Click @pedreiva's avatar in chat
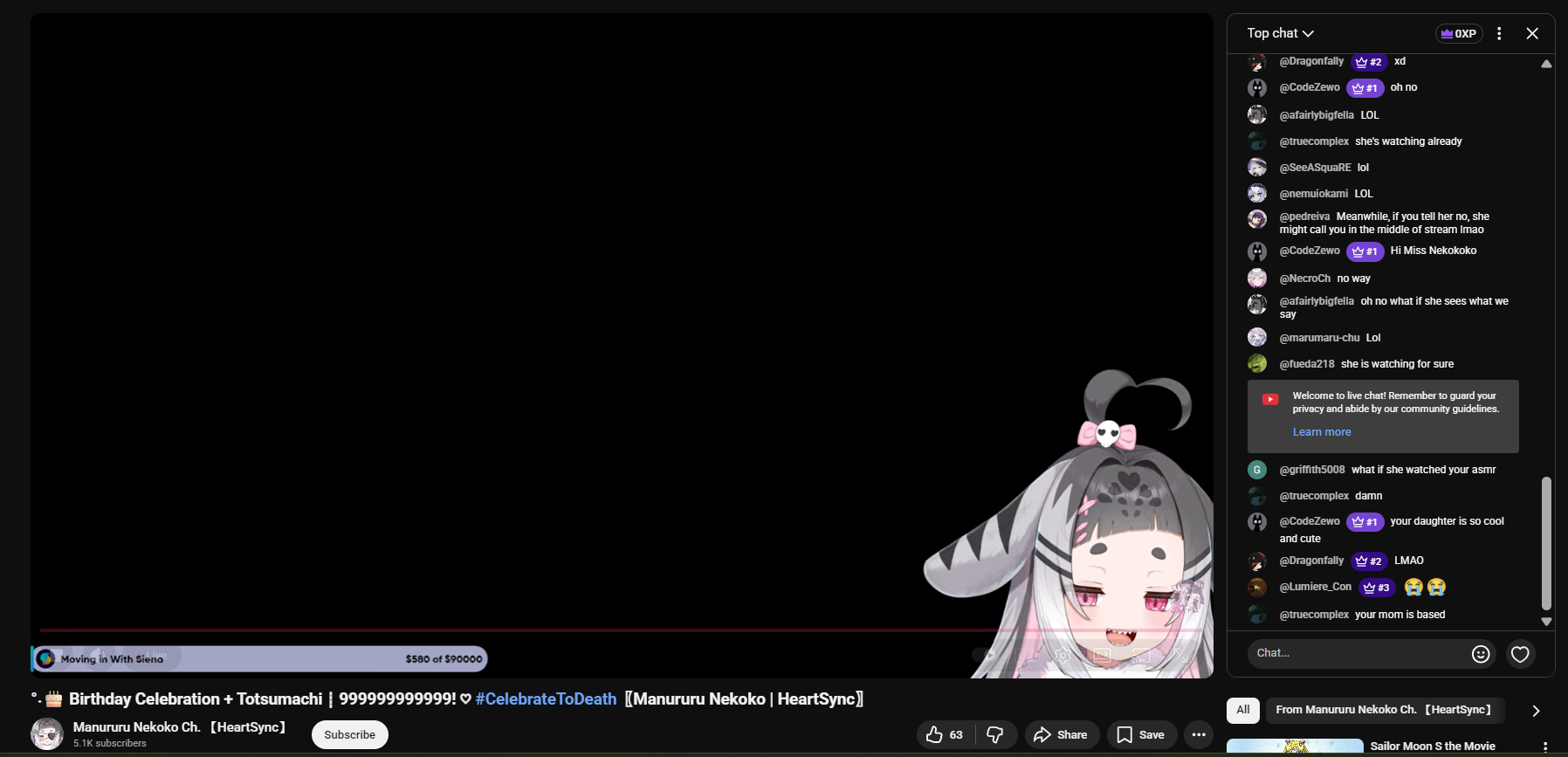1568x757 pixels. click(x=1257, y=219)
